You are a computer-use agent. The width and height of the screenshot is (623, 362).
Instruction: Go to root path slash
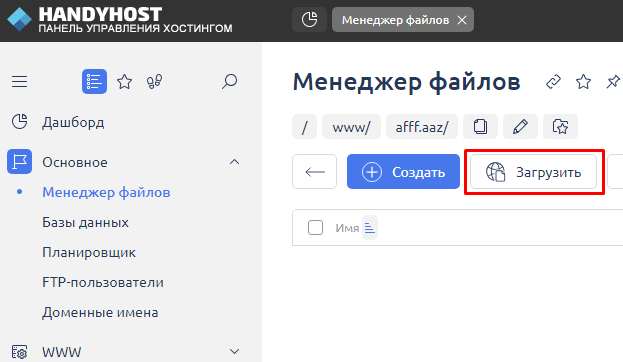coord(304,127)
